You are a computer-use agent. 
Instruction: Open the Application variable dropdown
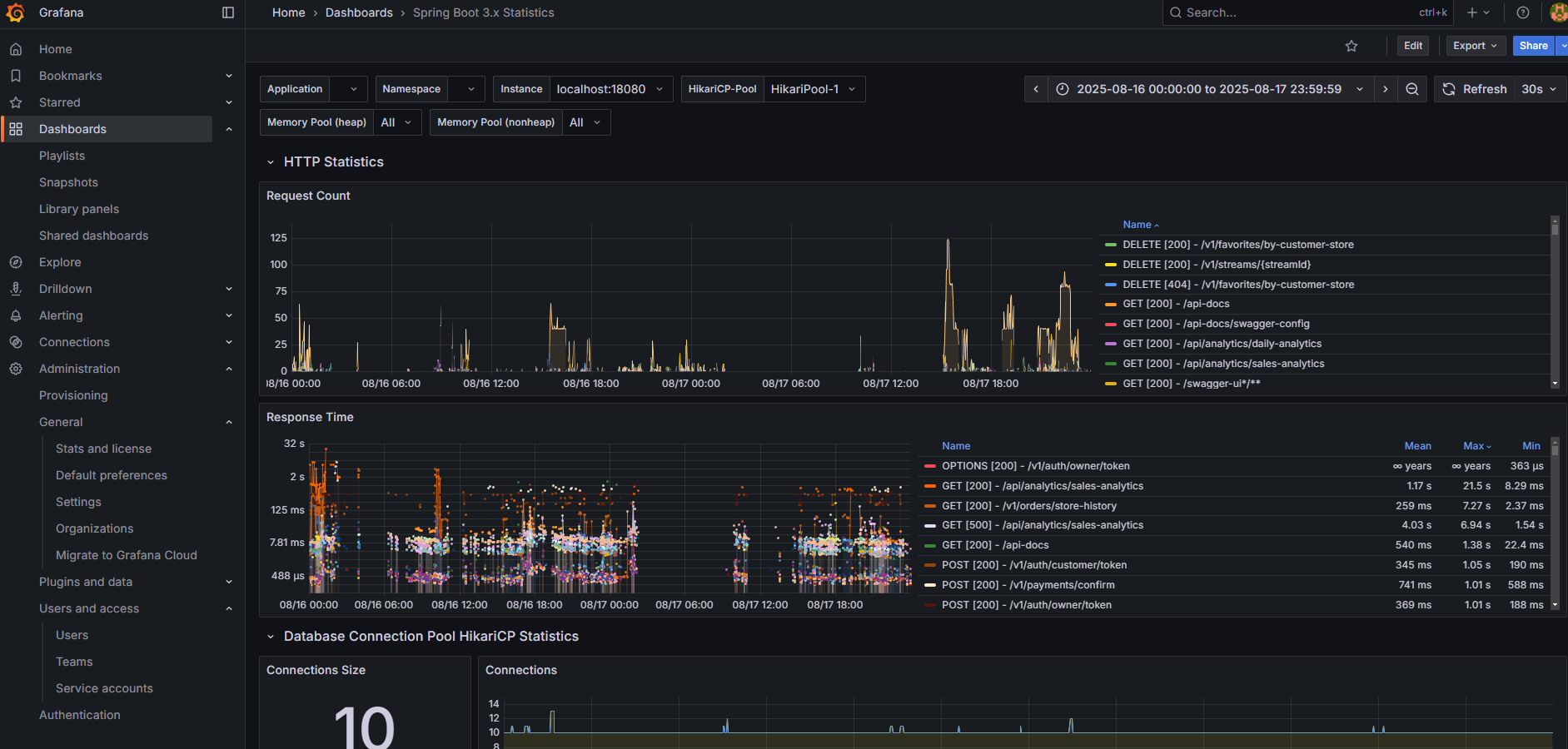tap(349, 89)
